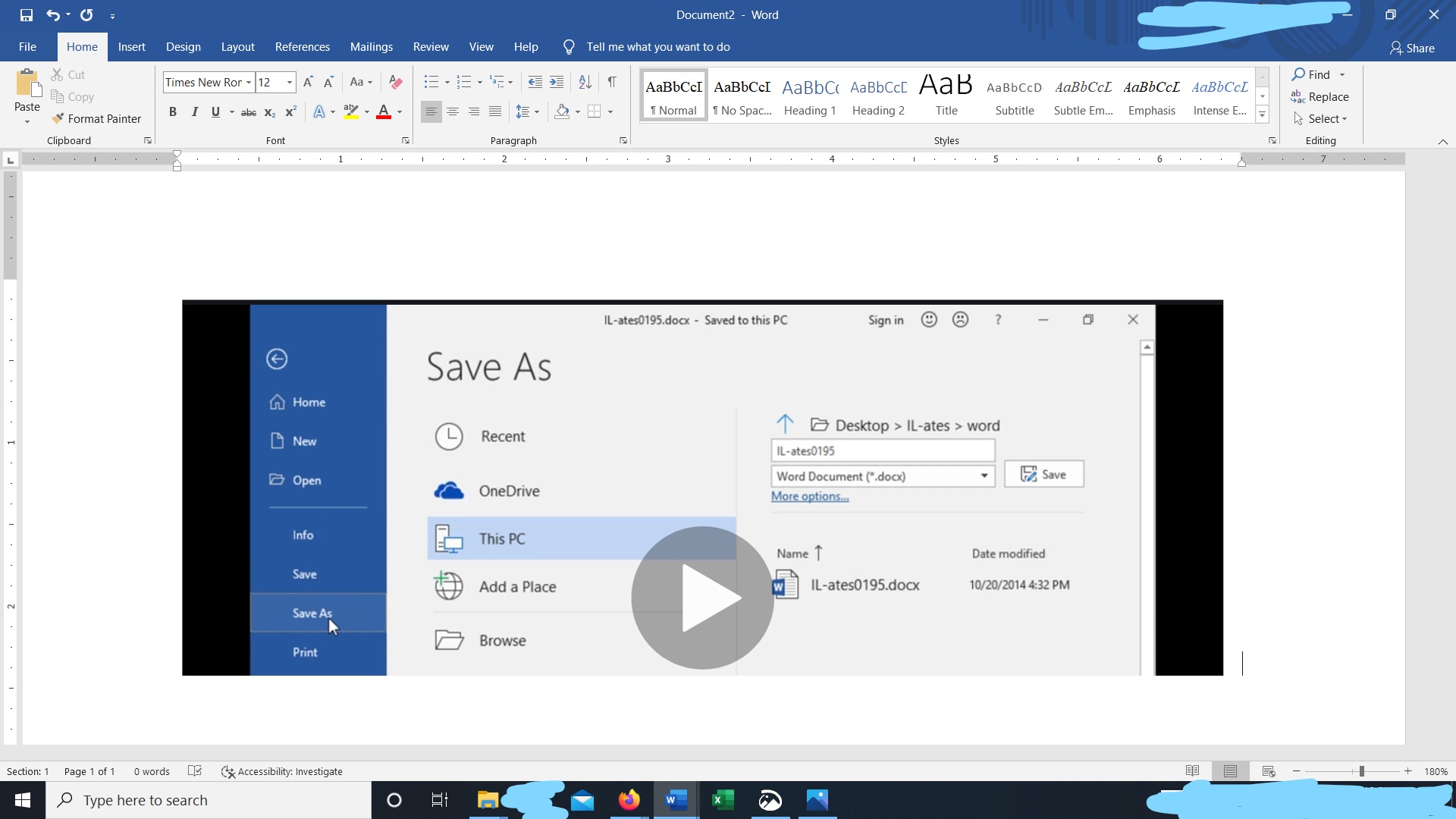Toggle Strikethrough formatting
The width and height of the screenshot is (1456, 819).
point(248,112)
